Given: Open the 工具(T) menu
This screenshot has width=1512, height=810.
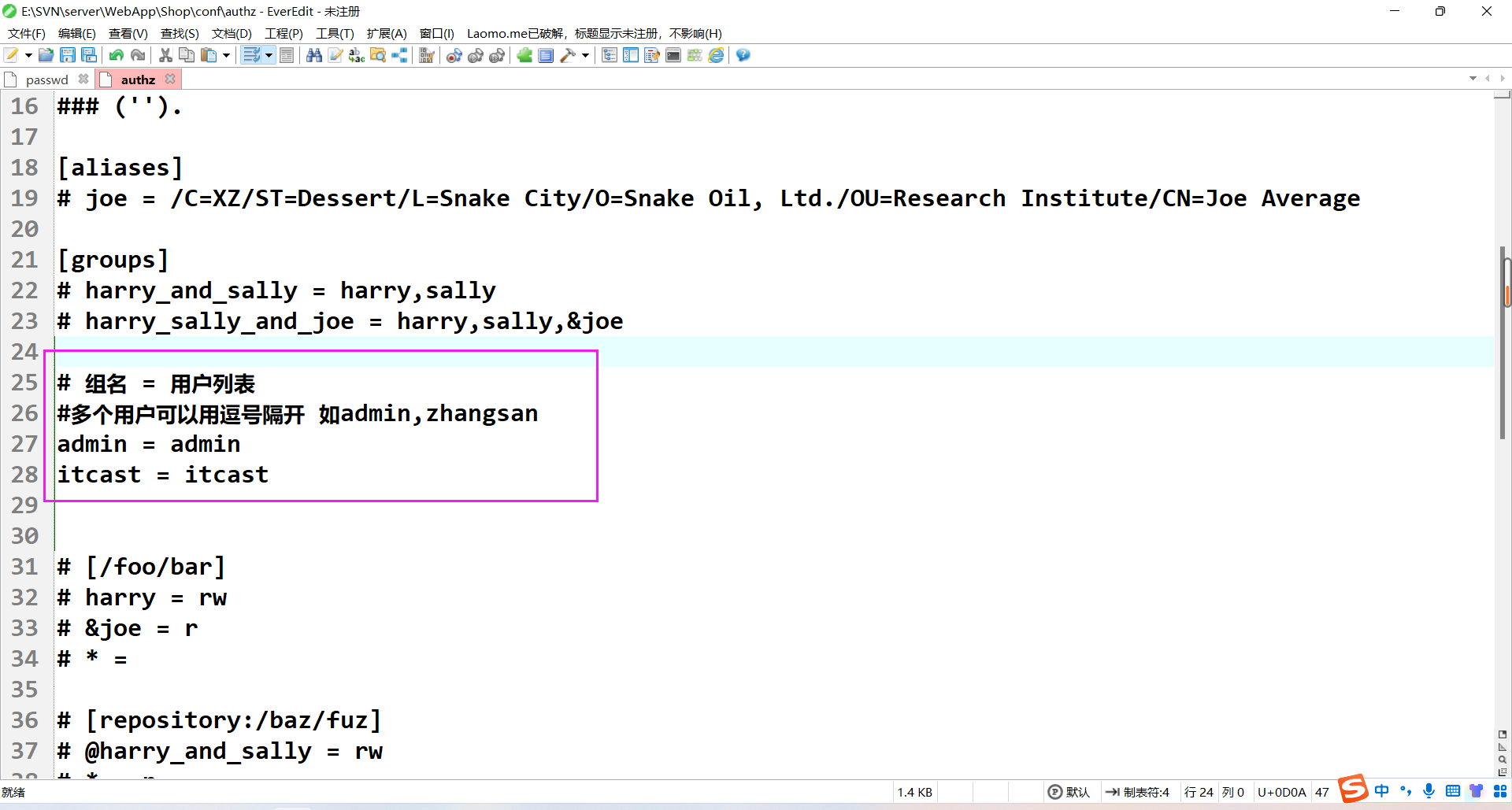Looking at the screenshot, I should (x=335, y=33).
